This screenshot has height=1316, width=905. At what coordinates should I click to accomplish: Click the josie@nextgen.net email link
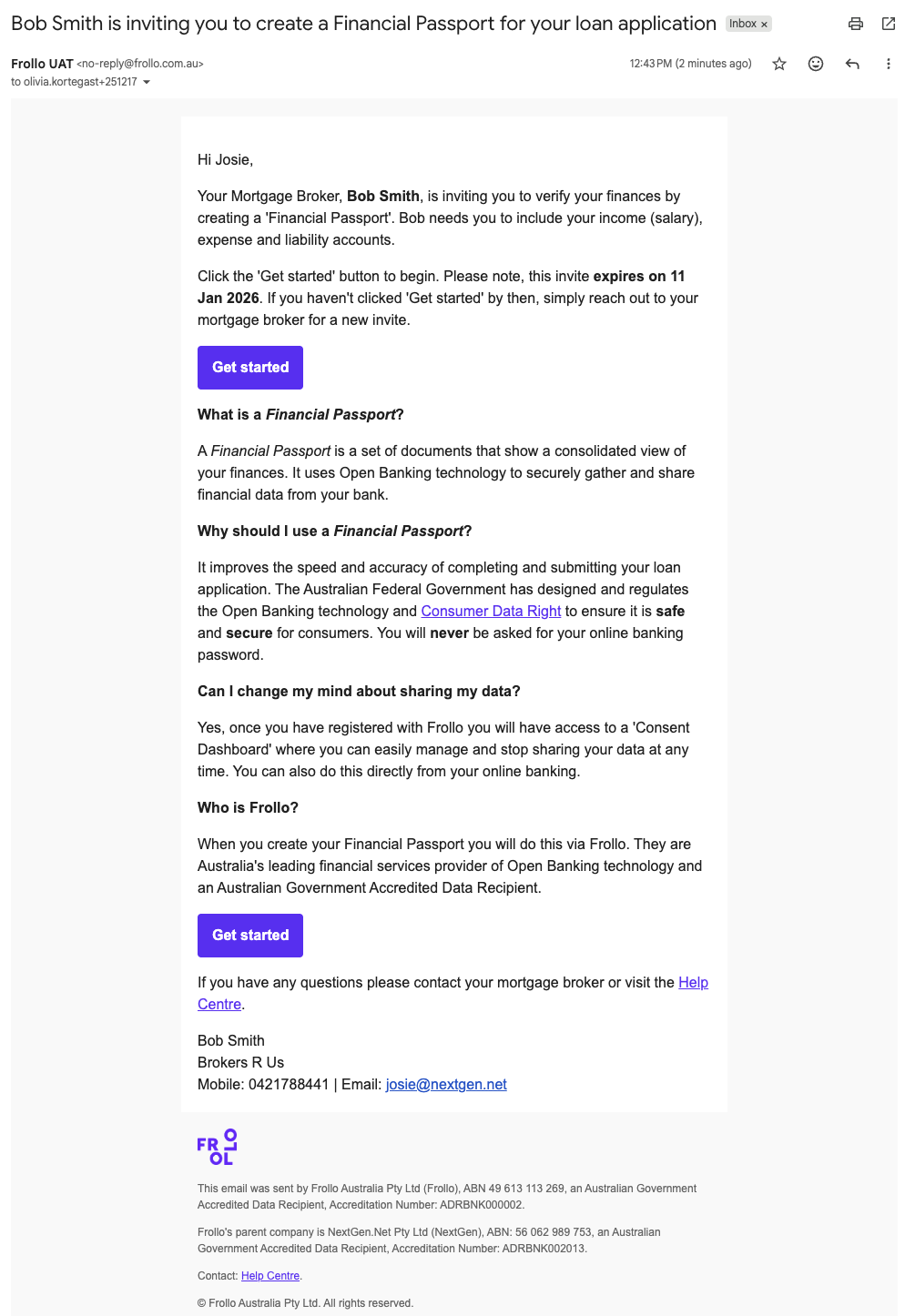click(x=446, y=1085)
